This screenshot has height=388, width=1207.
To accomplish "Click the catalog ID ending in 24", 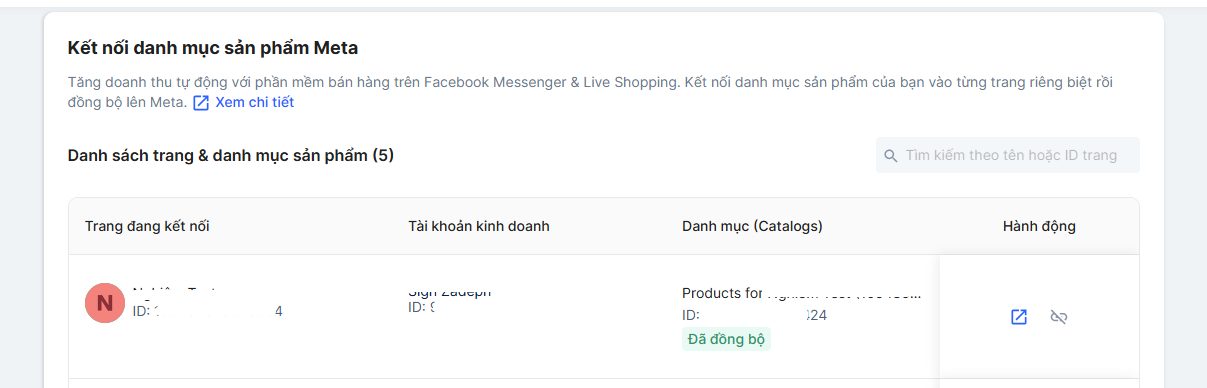I will pyautogui.click(x=754, y=315).
